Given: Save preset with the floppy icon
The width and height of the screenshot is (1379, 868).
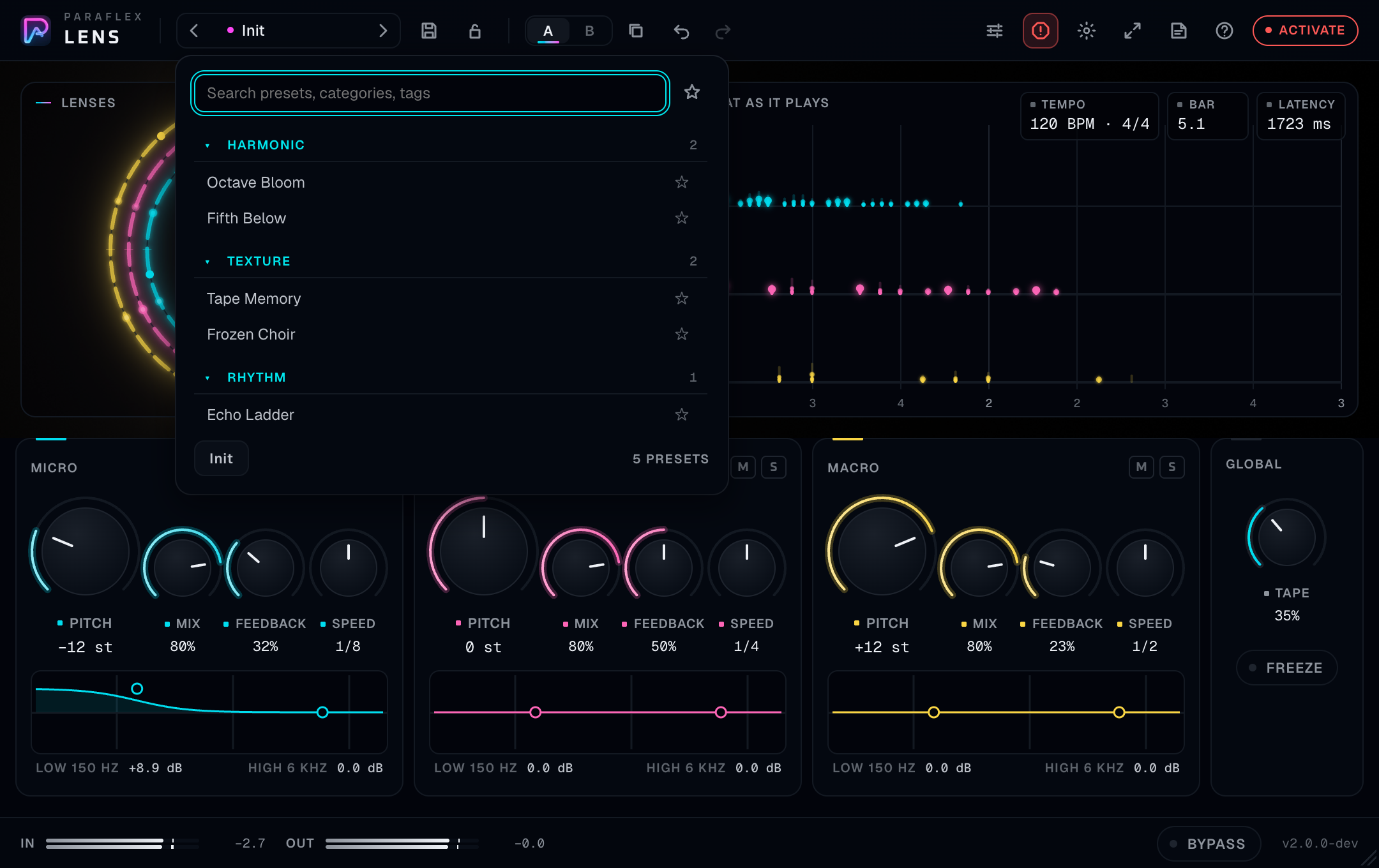Looking at the screenshot, I should coord(429,31).
